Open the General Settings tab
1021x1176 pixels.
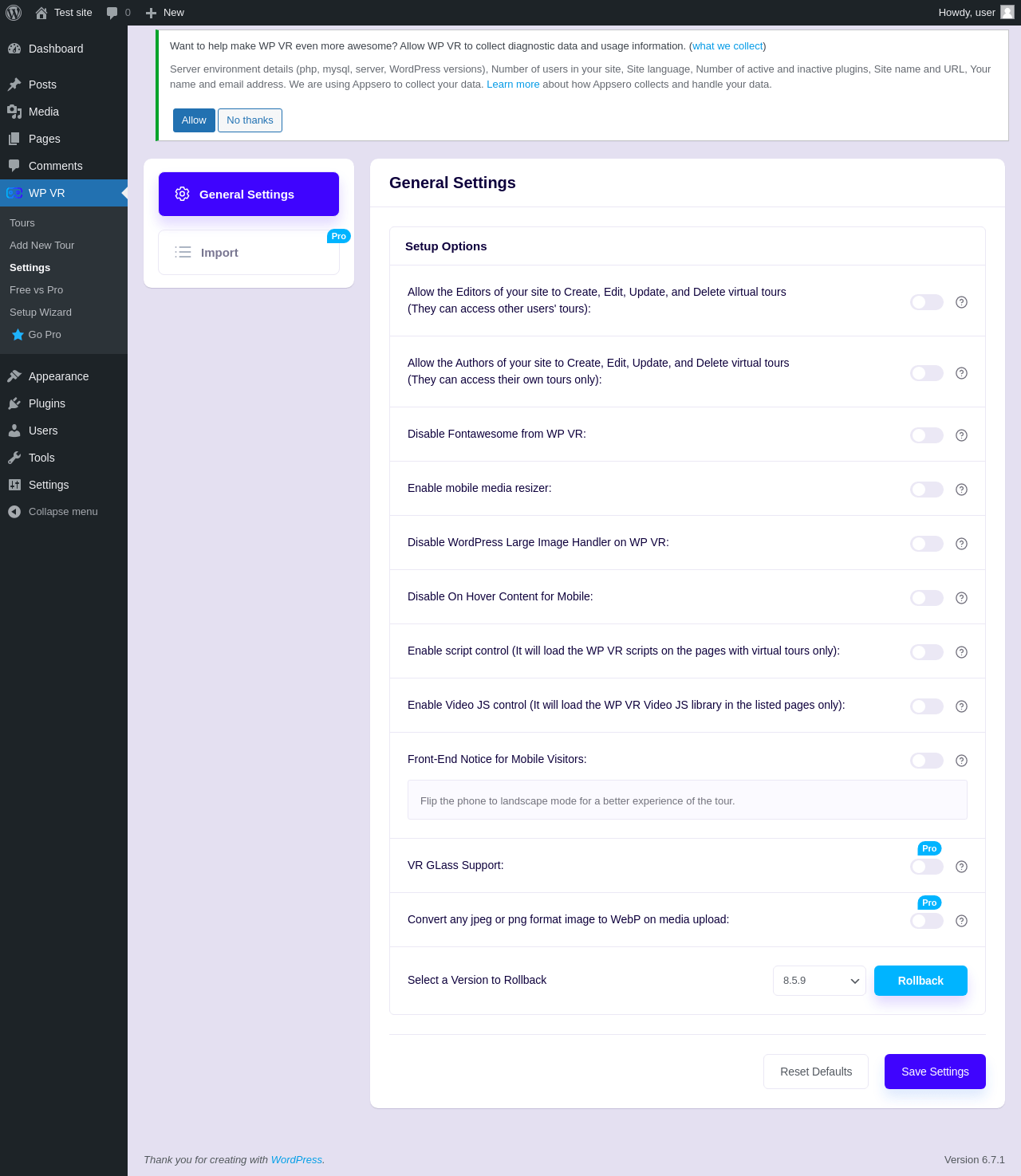(249, 194)
